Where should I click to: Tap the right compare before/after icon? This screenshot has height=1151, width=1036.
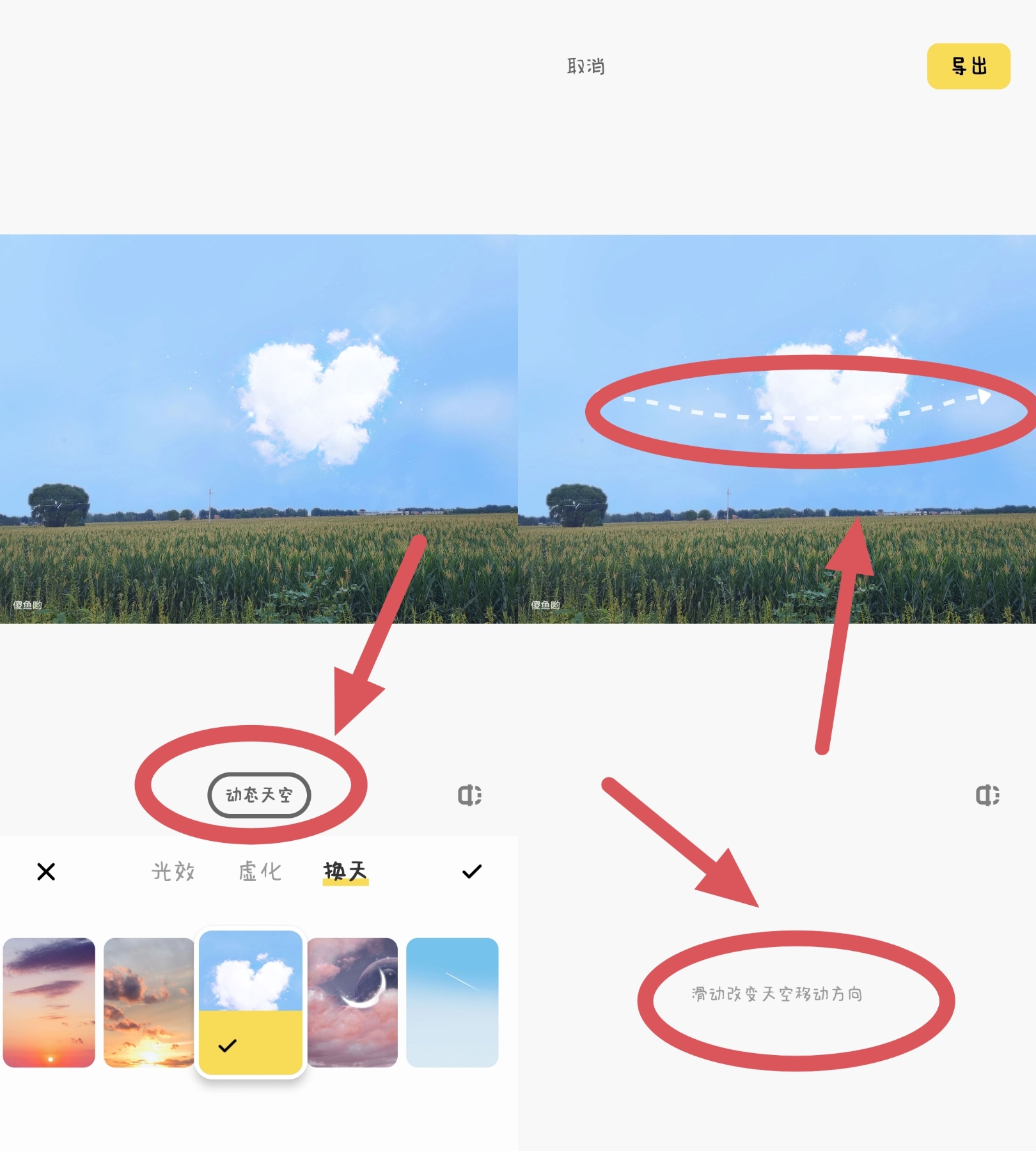click(x=987, y=795)
